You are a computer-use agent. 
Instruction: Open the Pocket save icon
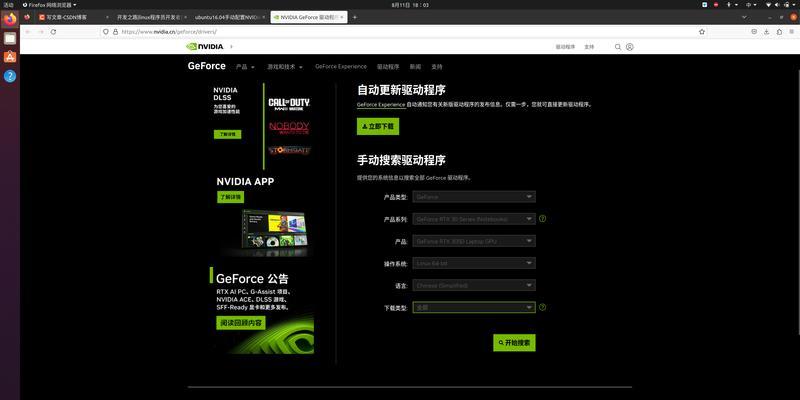point(754,32)
